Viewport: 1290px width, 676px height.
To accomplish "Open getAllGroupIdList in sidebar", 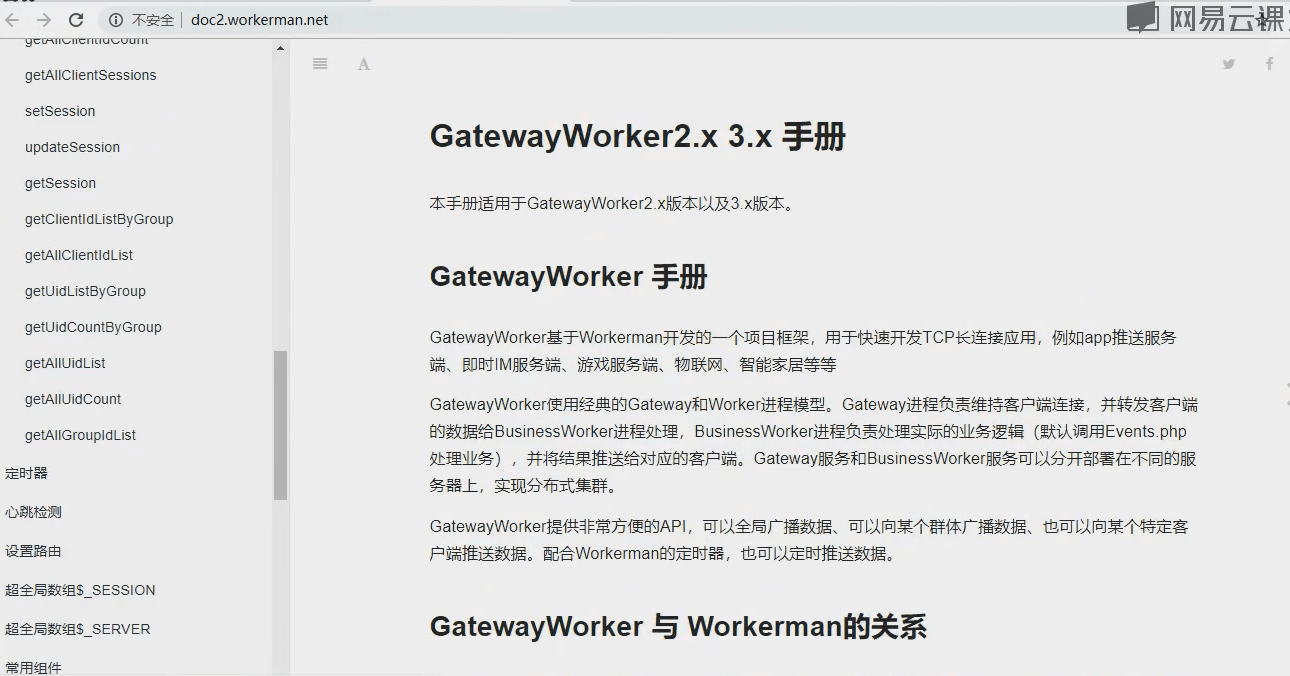I will click(80, 435).
